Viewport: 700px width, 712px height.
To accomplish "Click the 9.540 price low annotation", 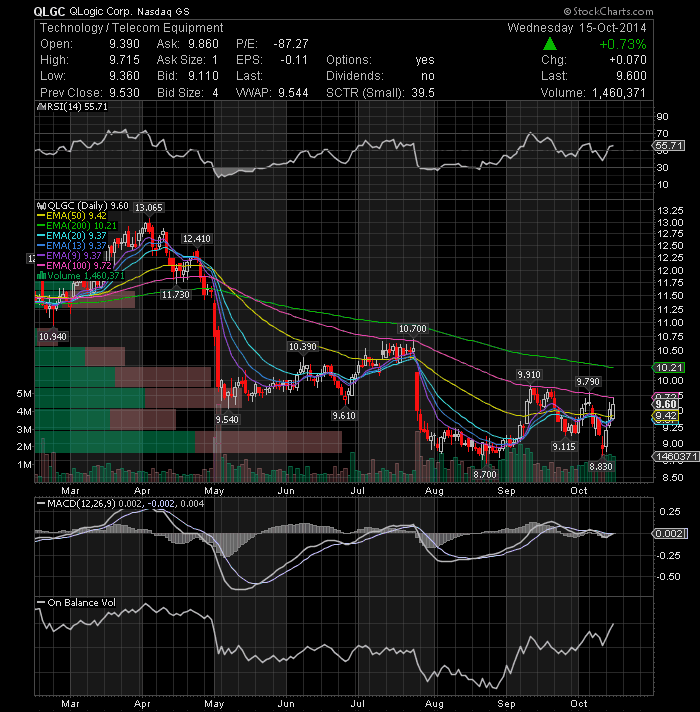I will (x=227, y=420).
